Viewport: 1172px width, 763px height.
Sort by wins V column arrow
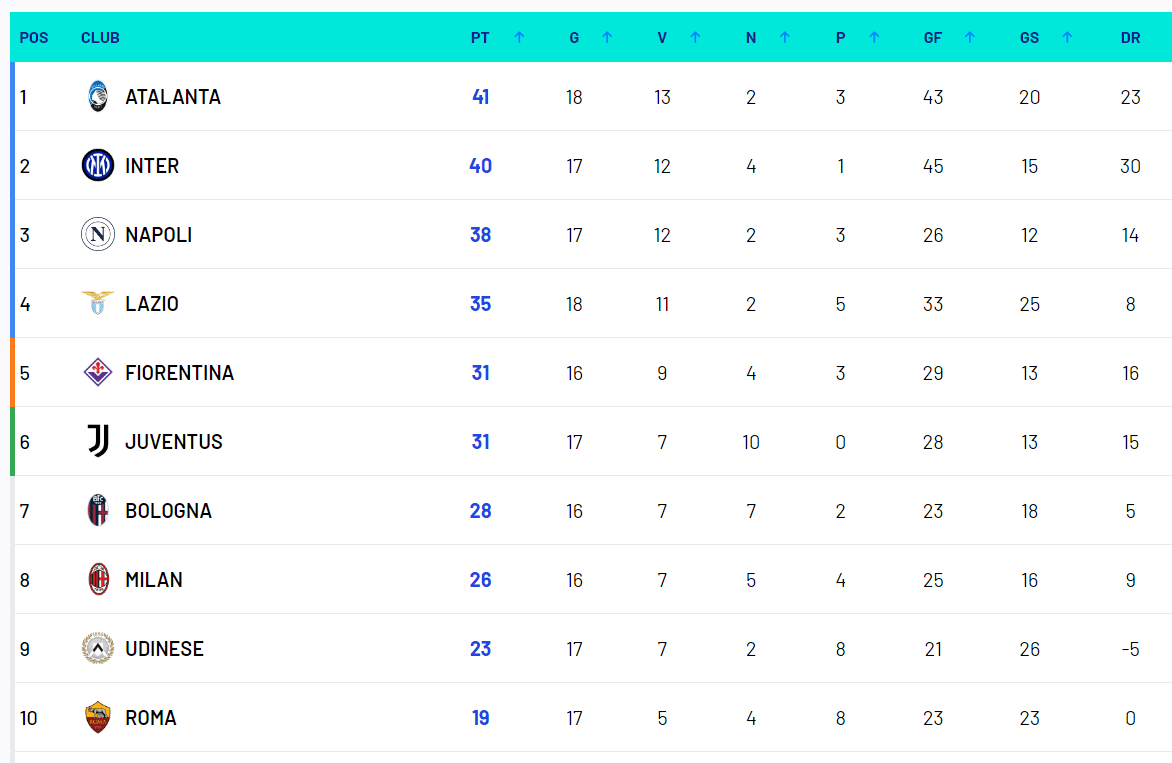[x=695, y=38]
